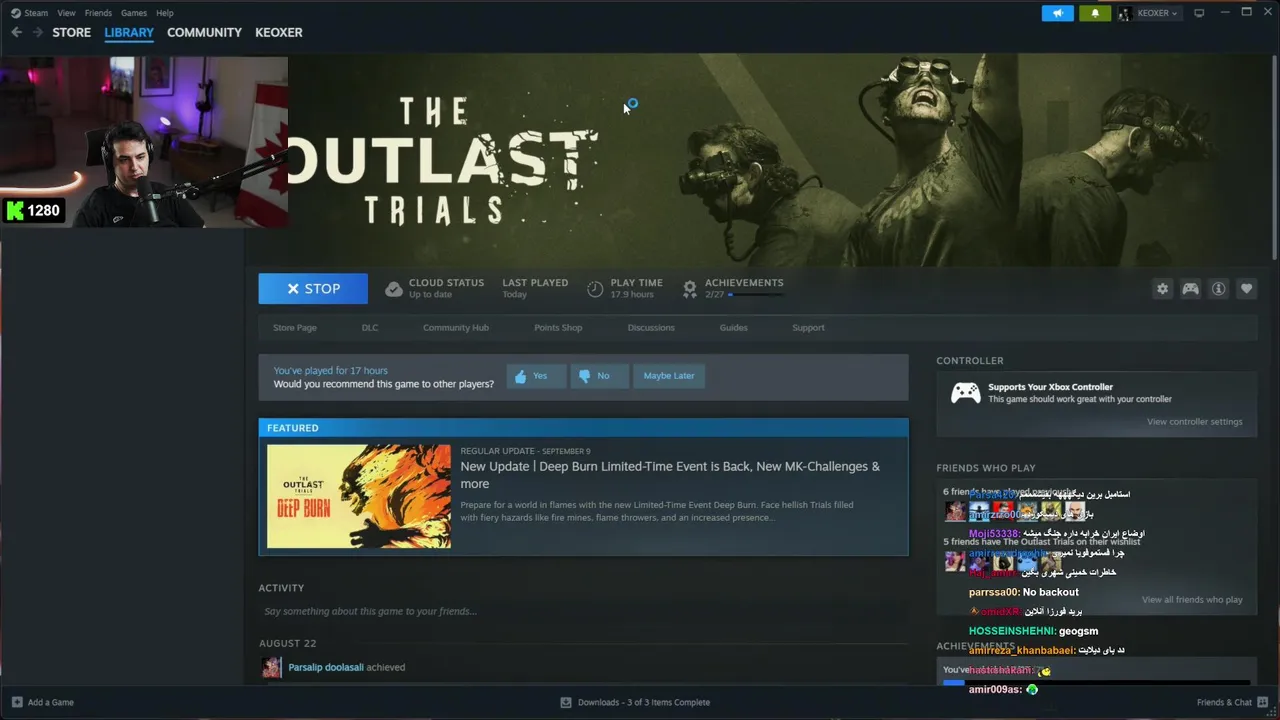Open Parsalip doolasali's profile avatar

(x=271, y=667)
